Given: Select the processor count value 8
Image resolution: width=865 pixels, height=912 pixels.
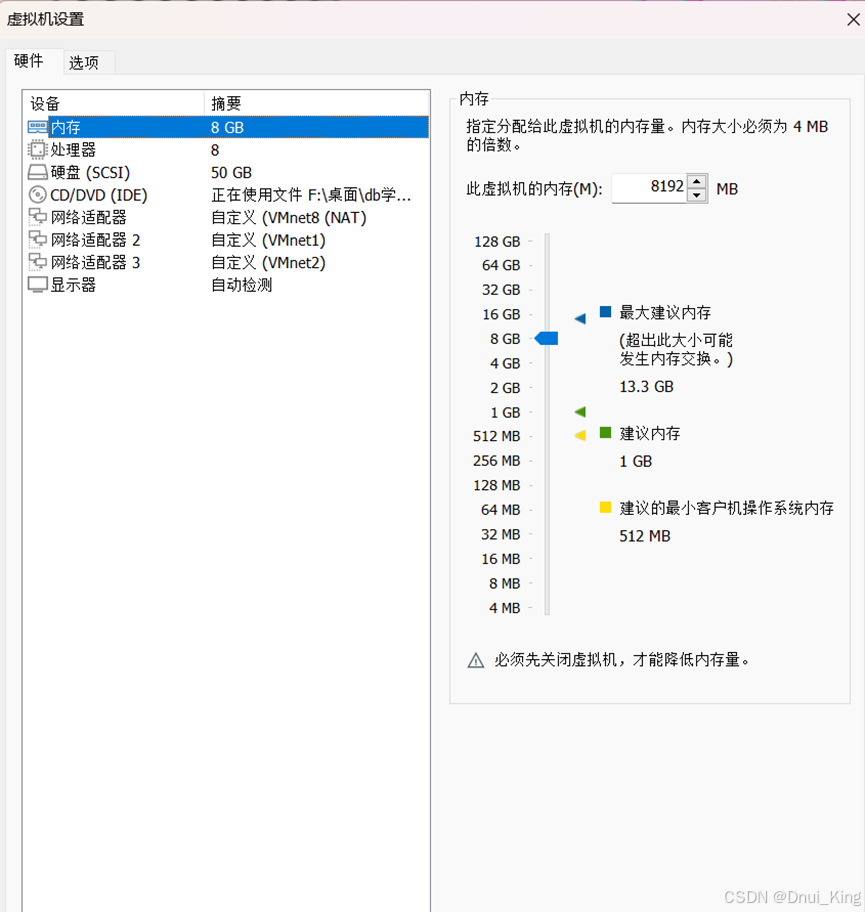Looking at the screenshot, I should coord(215,150).
